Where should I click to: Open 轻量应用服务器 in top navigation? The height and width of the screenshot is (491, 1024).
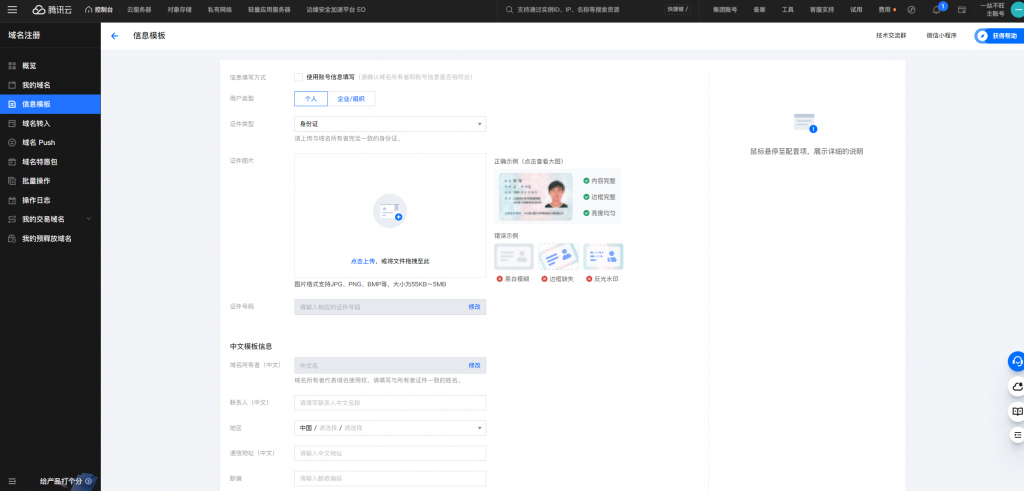coord(269,10)
